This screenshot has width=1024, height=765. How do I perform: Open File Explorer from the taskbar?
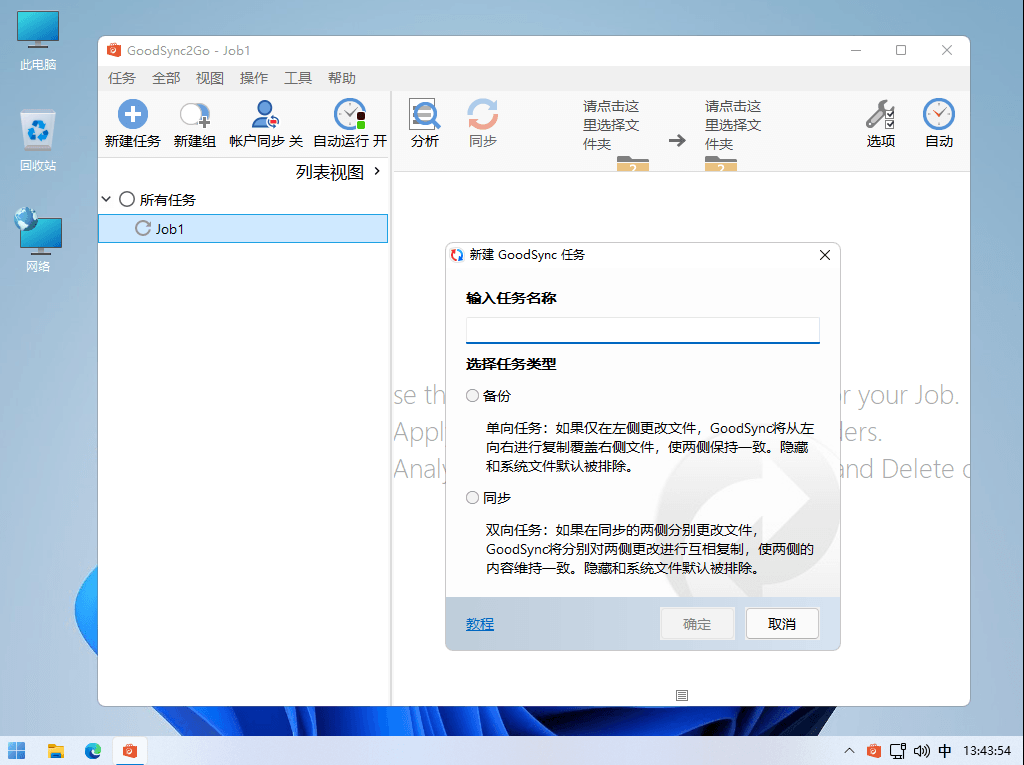(x=56, y=751)
